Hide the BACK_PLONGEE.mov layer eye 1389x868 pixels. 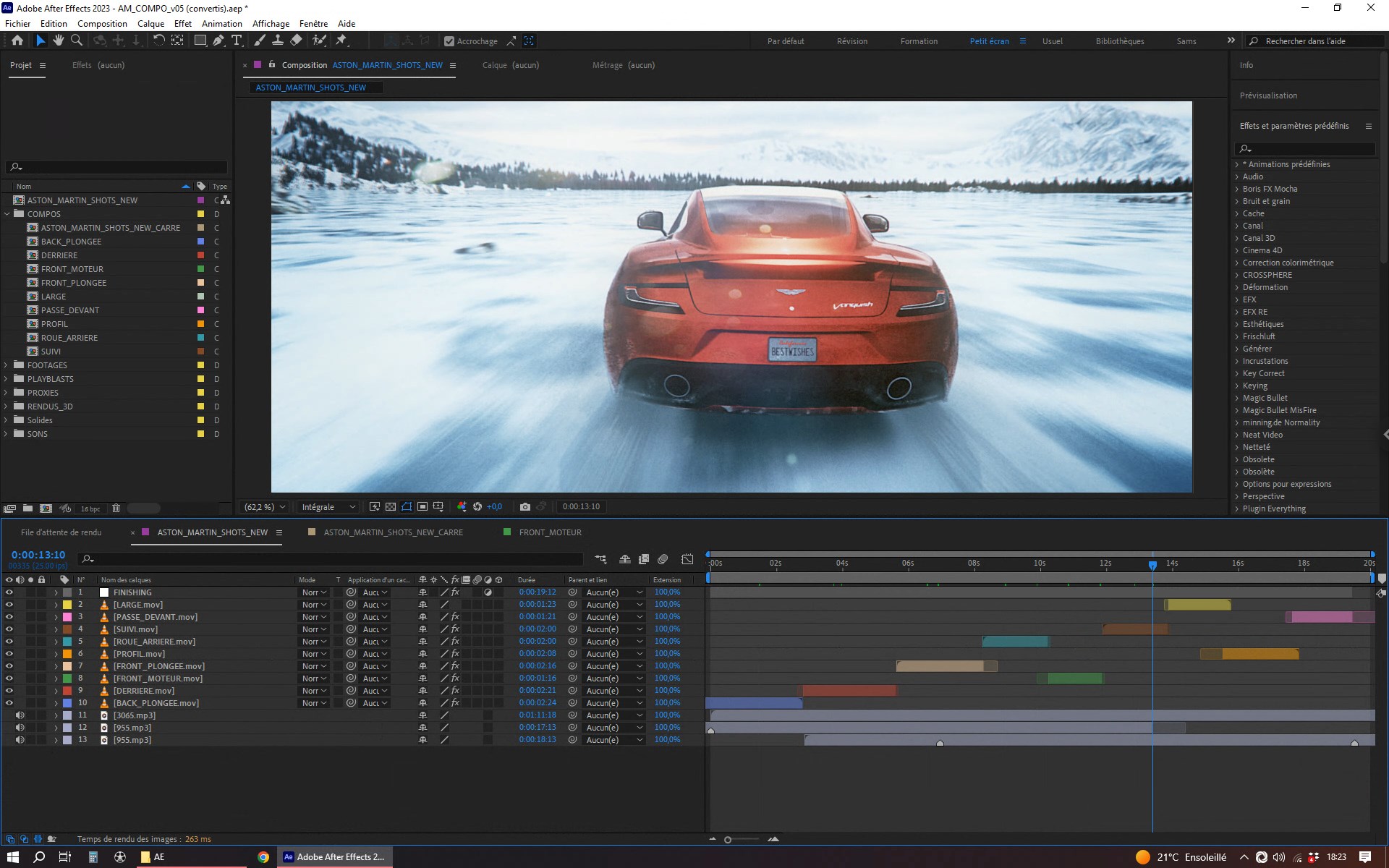[x=9, y=703]
